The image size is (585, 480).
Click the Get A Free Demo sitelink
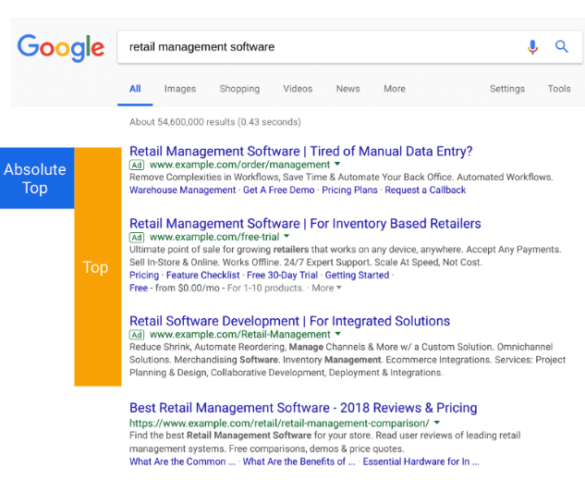pos(279,190)
